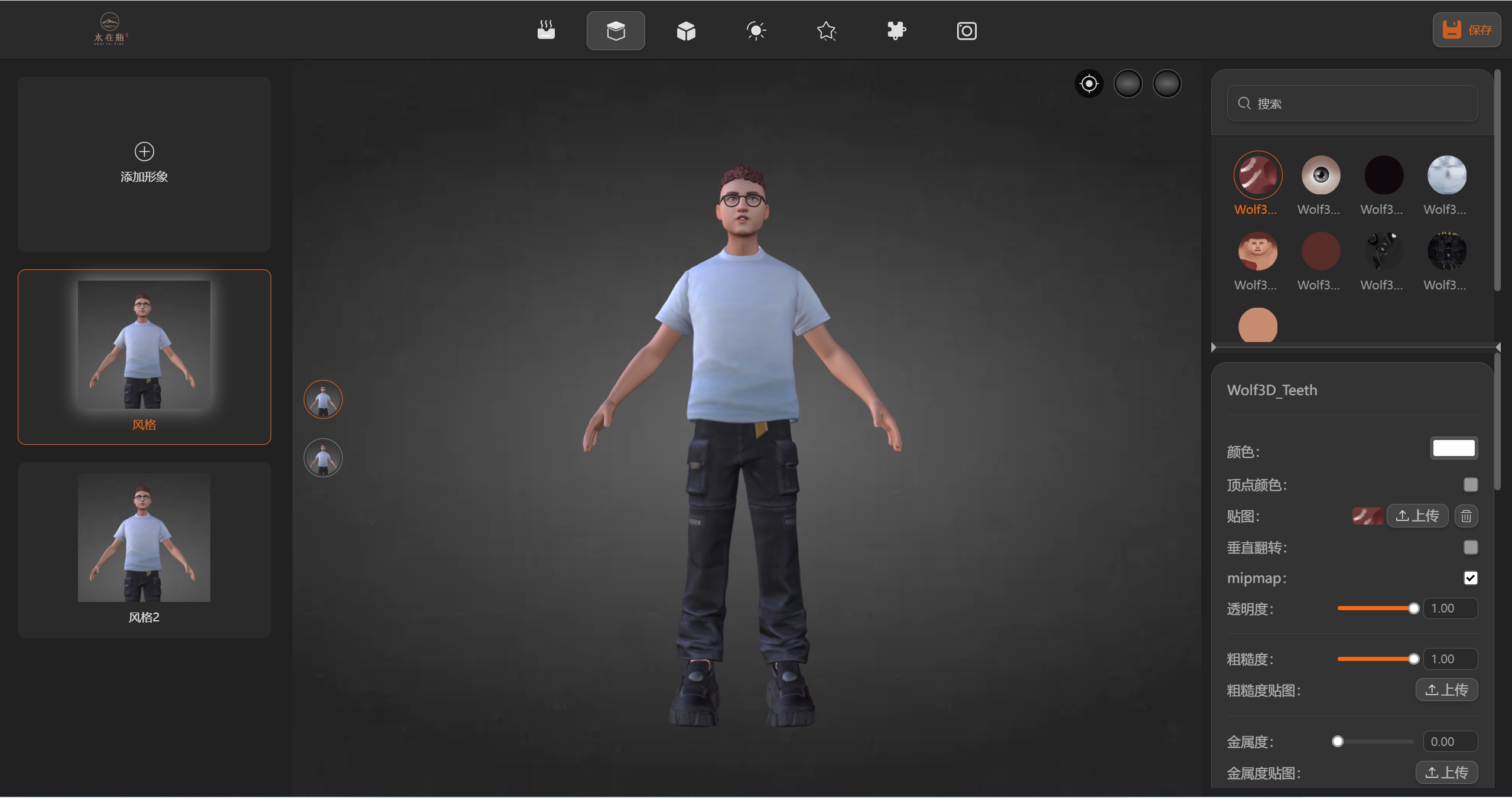Delete the texture with trash icon
This screenshot has height=798, width=1512.
click(1466, 516)
